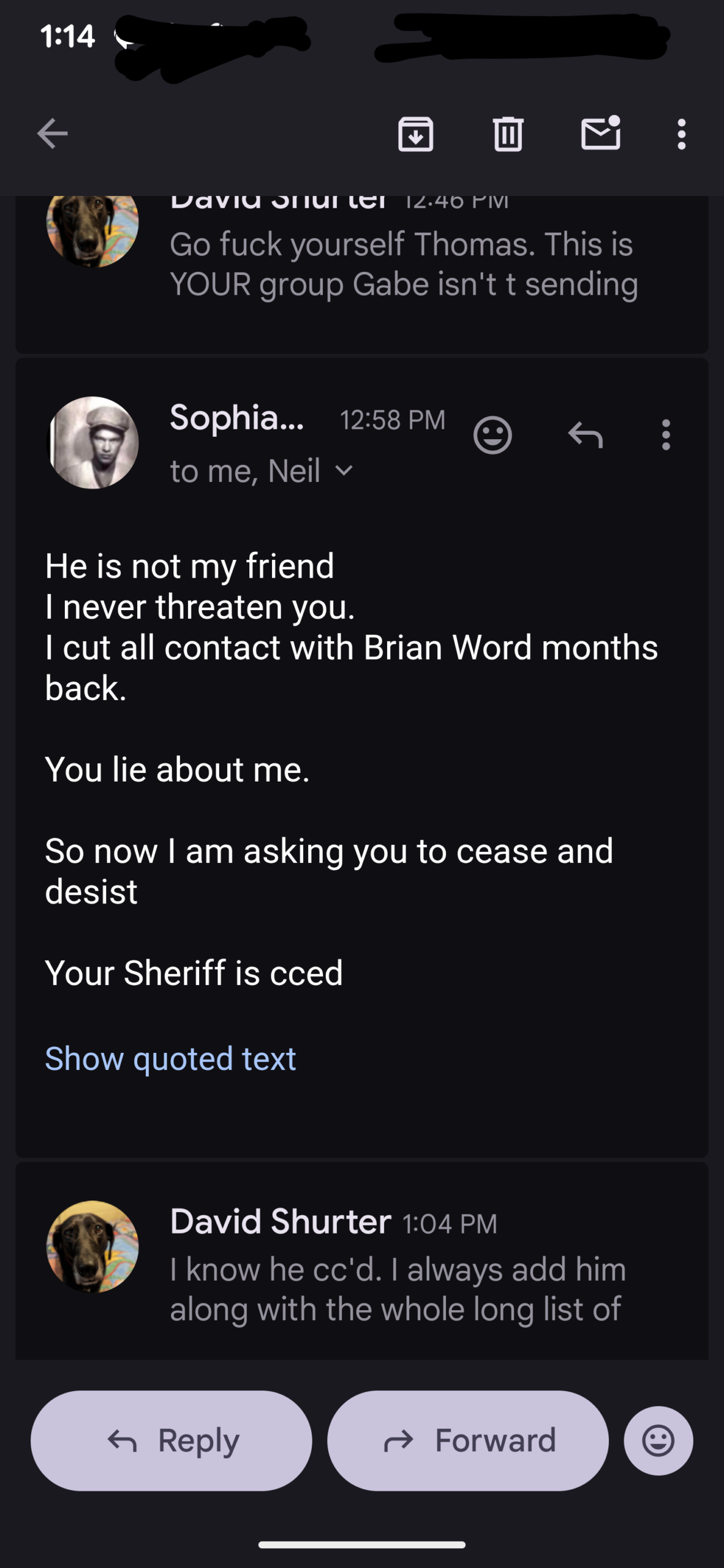Tap Sophia's sender name in the header
This screenshot has width=724, height=1568.
(x=236, y=418)
